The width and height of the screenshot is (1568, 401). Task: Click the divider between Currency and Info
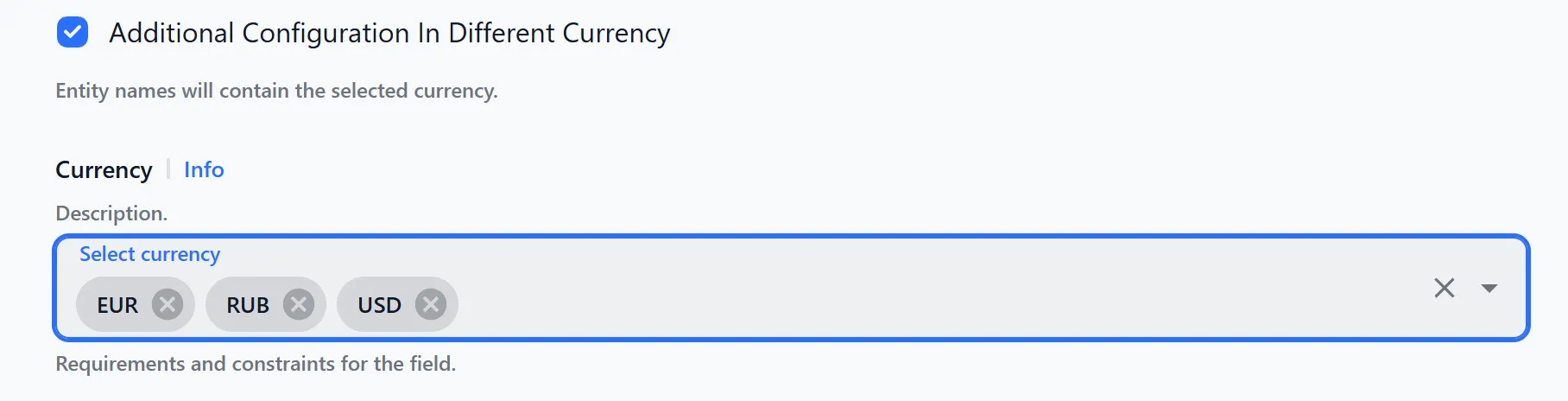click(168, 169)
